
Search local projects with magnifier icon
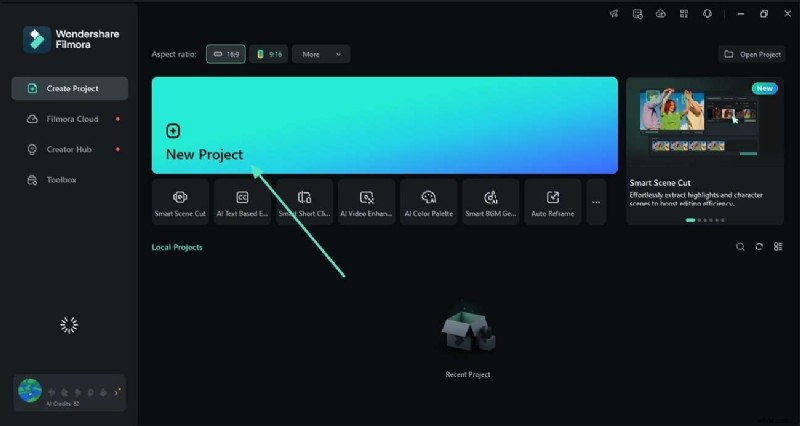point(740,247)
